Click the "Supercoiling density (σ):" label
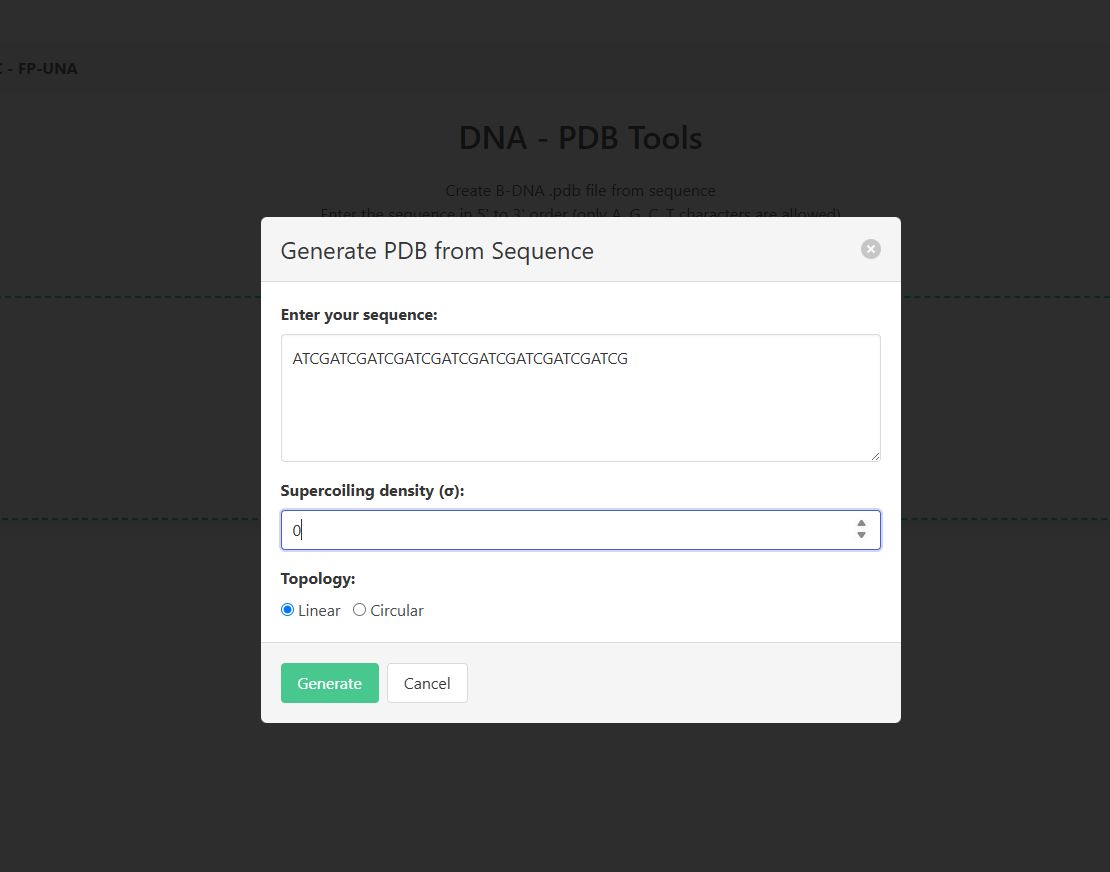Image resolution: width=1110 pixels, height=872 pixels. pos(372,491)
